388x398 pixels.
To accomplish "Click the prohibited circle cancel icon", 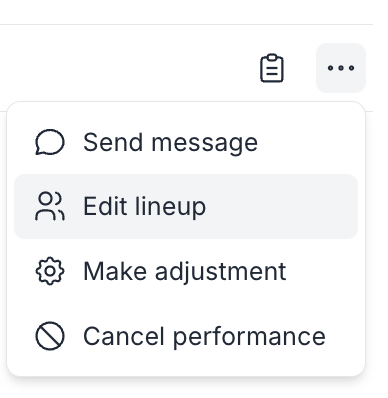I will (x=50, y=336).
